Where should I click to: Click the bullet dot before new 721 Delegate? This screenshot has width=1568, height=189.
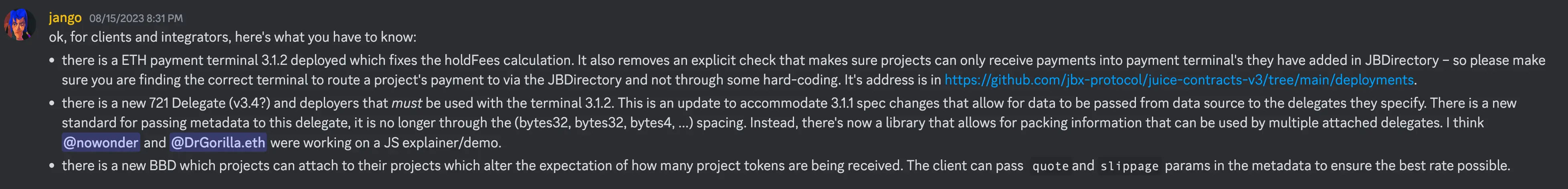pos(52,103)
